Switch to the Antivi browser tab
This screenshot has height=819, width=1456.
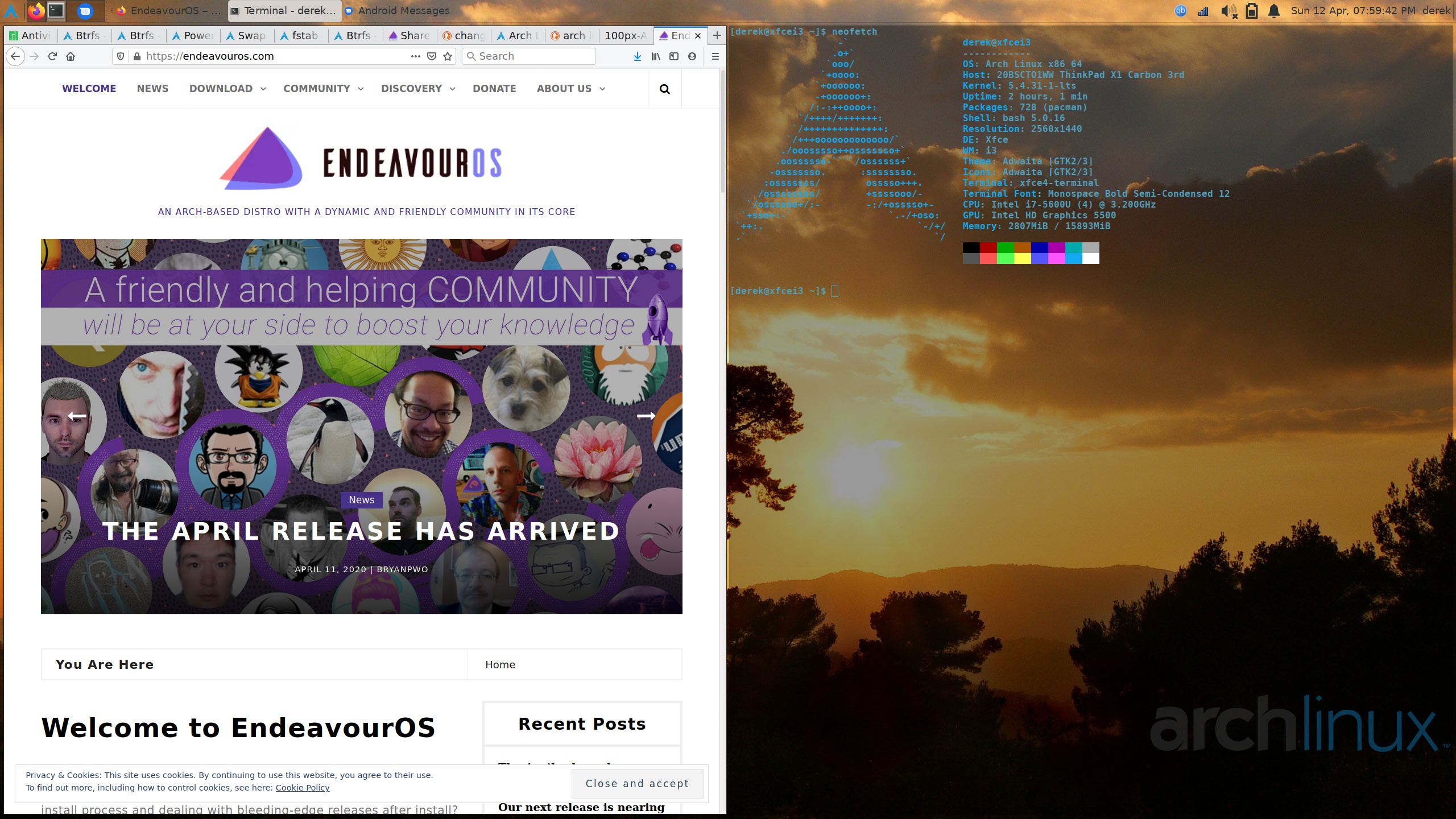pyautogui.click(x=30, y=35)
